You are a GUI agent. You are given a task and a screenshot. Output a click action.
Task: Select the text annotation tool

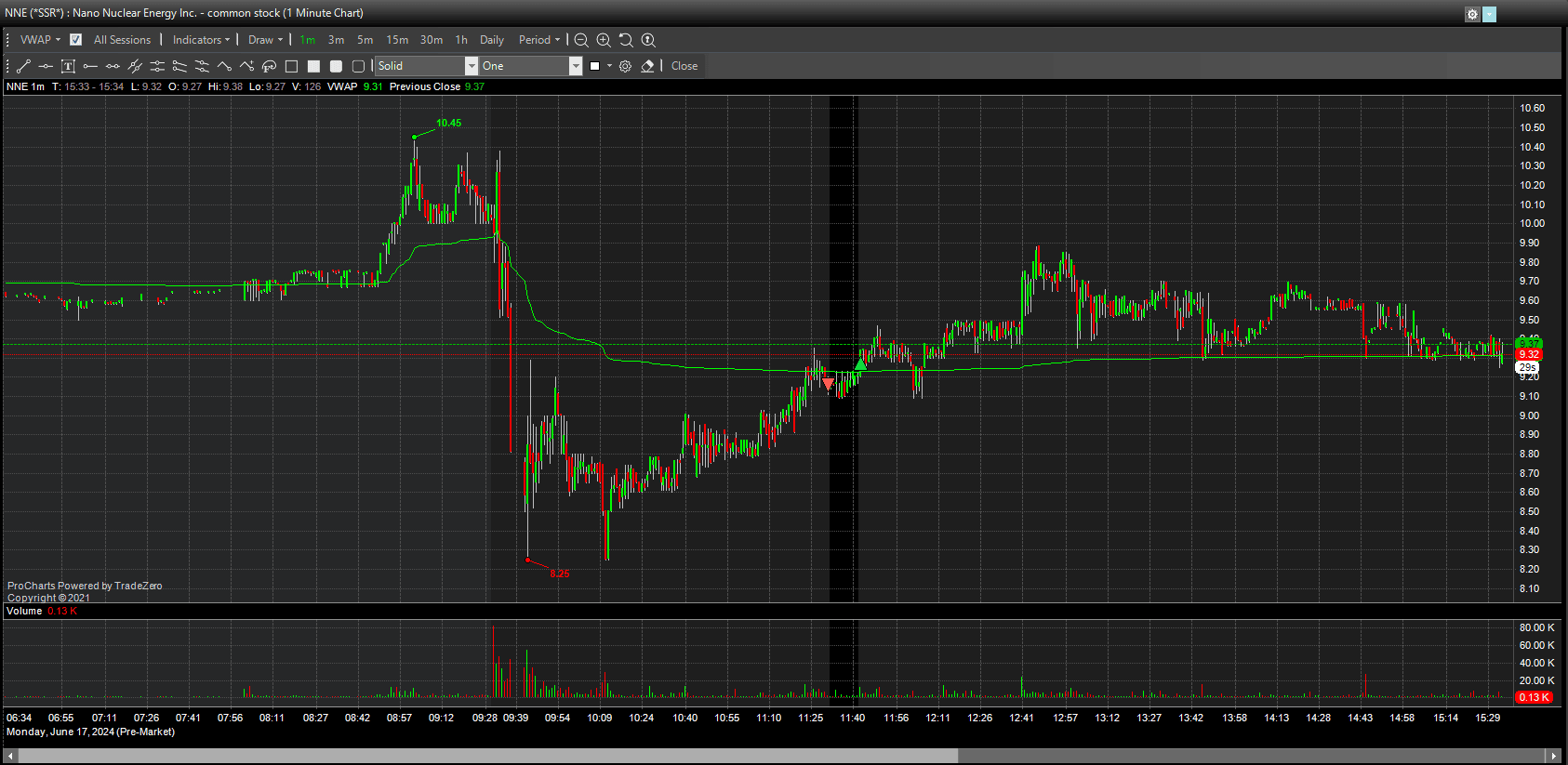(x=68, y=66)
